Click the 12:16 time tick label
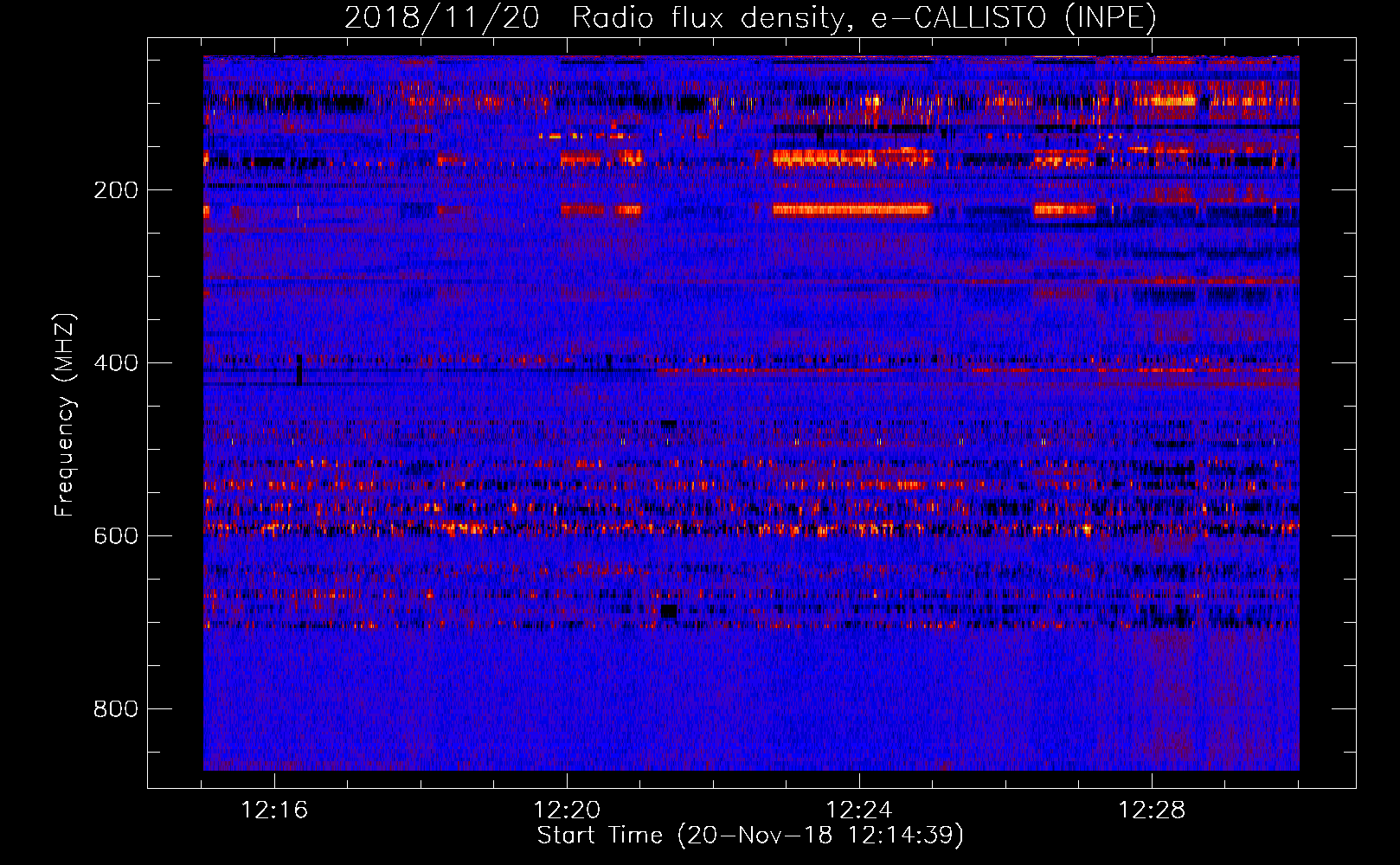This screenshot has width=1400, height=865. (274, 810)
